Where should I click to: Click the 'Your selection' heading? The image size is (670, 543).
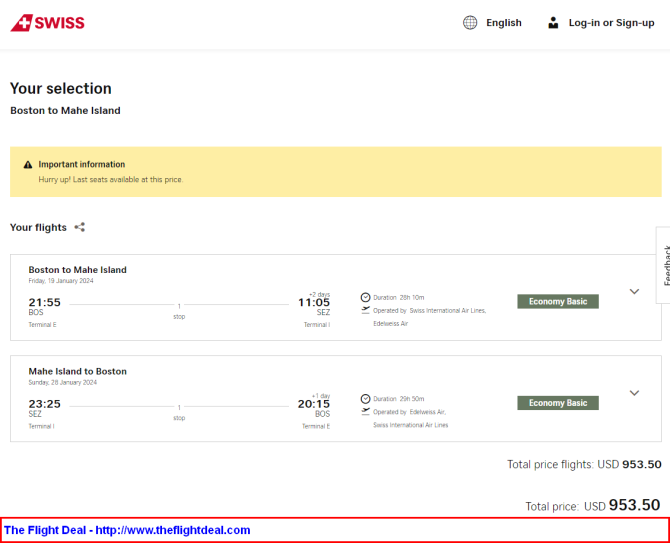click(61, 88)
